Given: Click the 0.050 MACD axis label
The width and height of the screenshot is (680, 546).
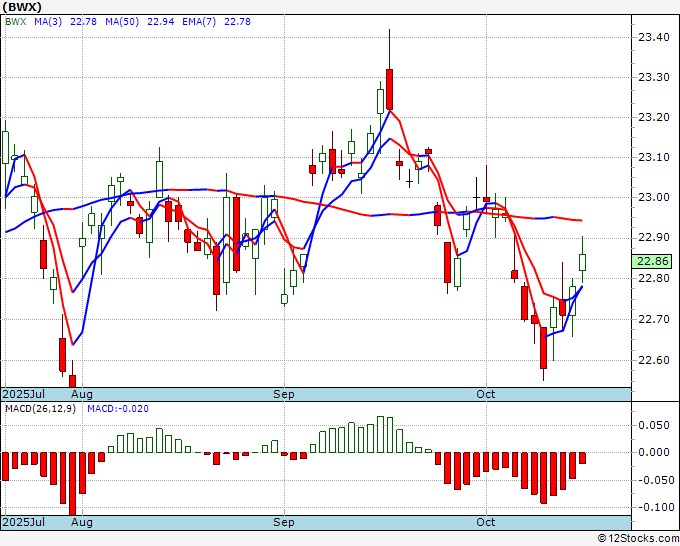Looking at the screenshot, I should tap(654, 425).
